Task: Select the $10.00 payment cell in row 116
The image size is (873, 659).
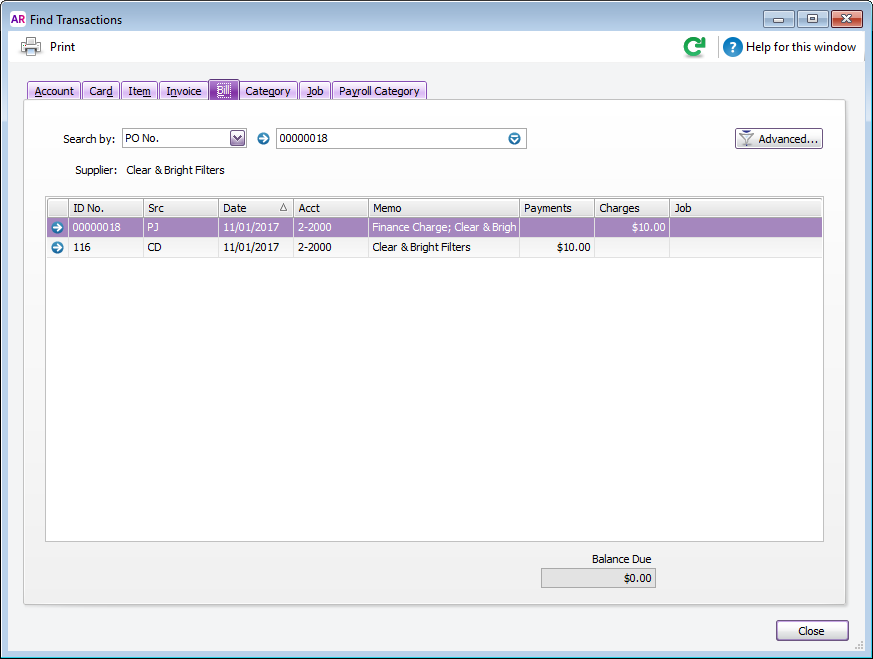Action: point(557,247)
